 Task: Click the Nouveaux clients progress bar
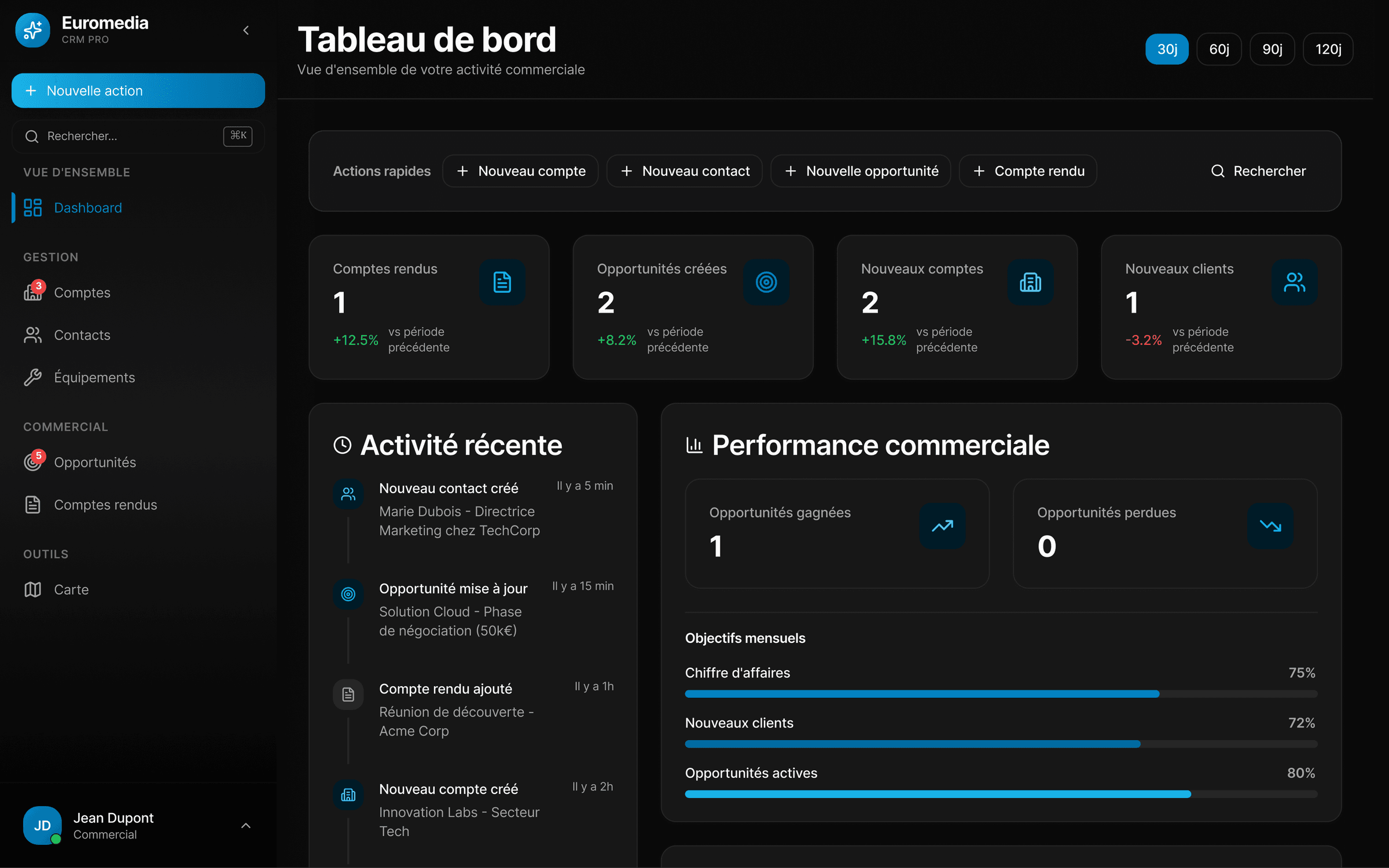pyautogui.click(x=1001, y=744)
